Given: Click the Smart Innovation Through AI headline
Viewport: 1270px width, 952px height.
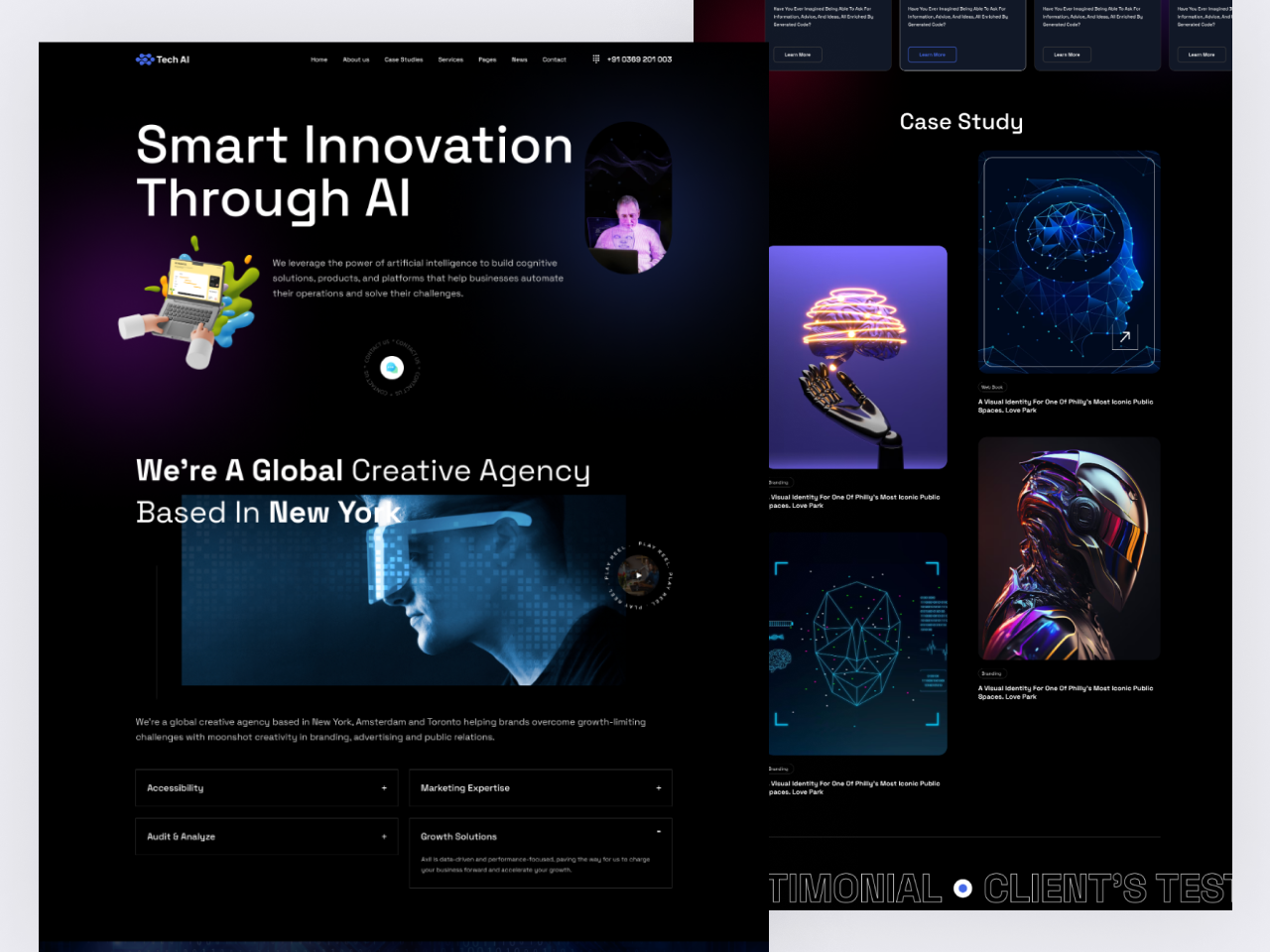Looking at the screenshot, I should tap(354, 172).
